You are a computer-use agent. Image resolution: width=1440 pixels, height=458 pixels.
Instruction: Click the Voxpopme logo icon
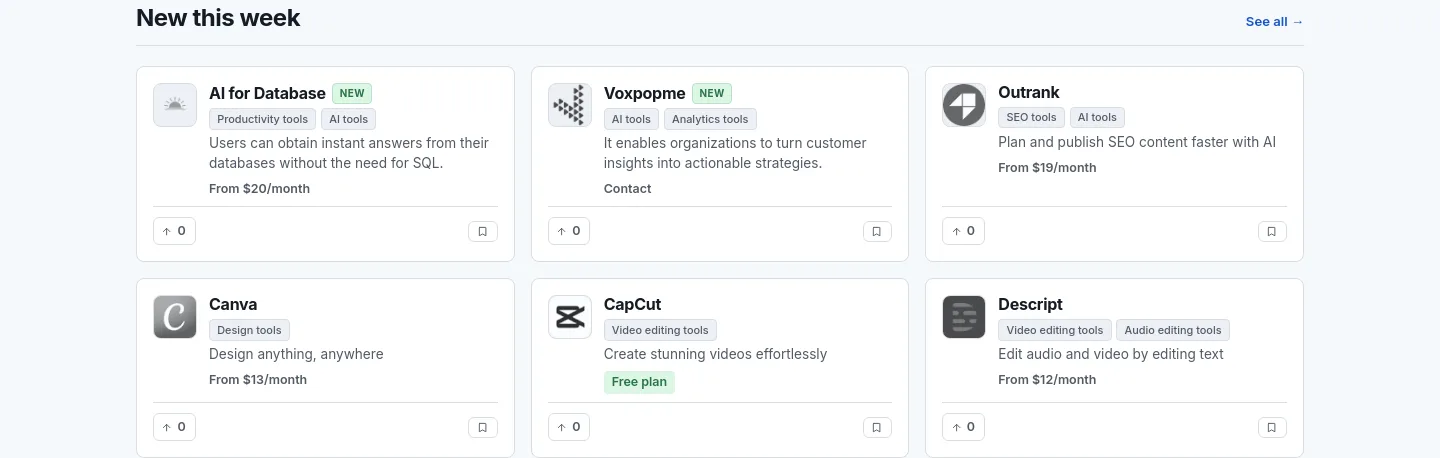pyautogui.click(x=570, y=105)
